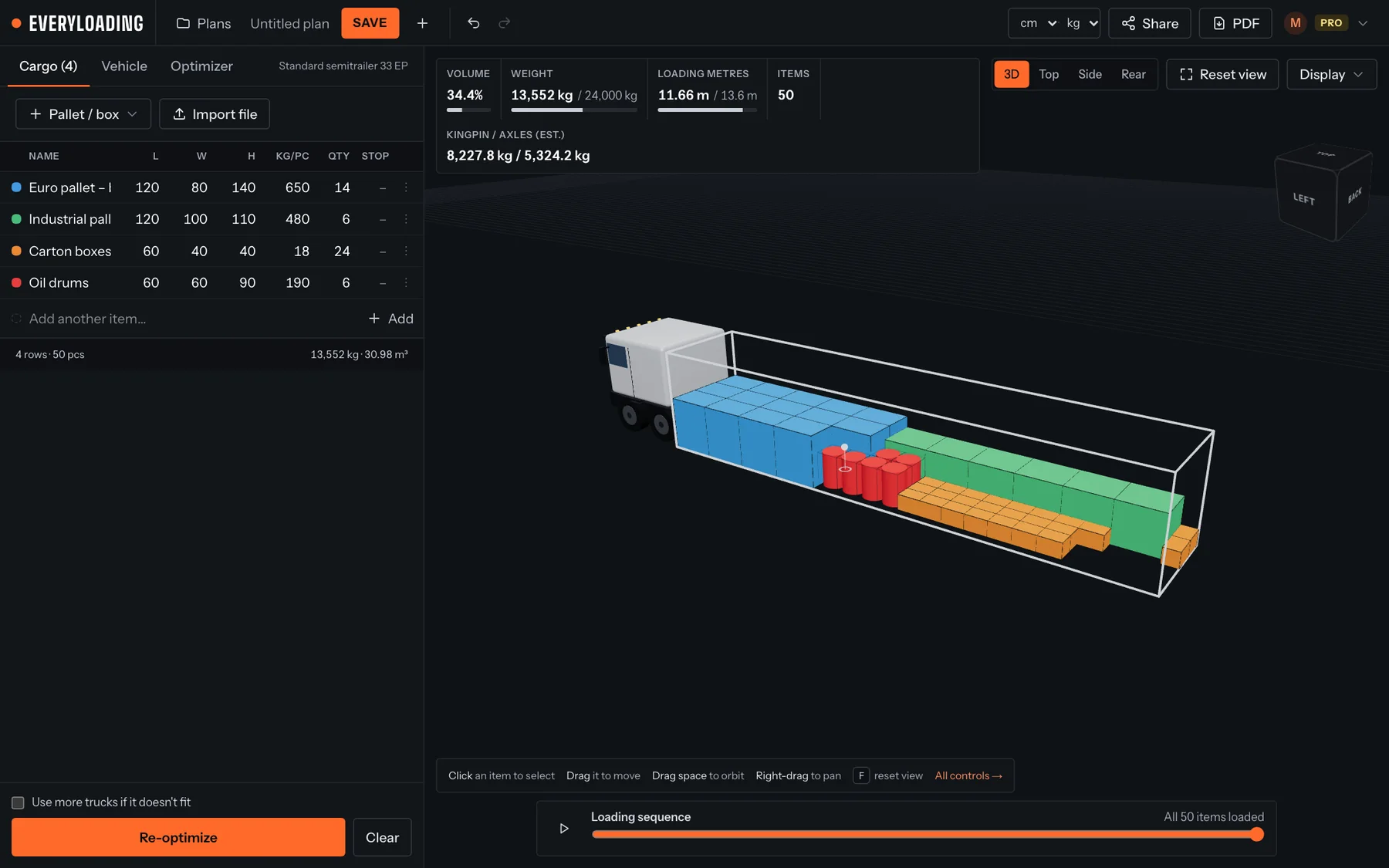Click the TOP face of orientation cube
The image size is (1389, 868).
pos(1325,154)
